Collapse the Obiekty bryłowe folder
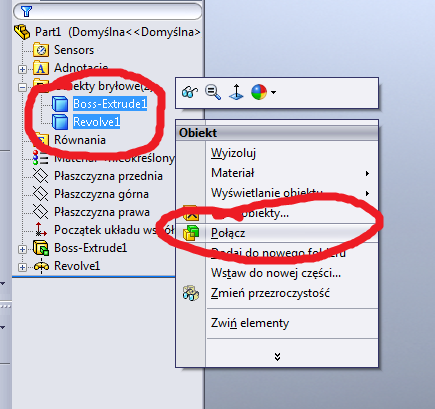Screen dimensions: 435x409 (22, 87)
